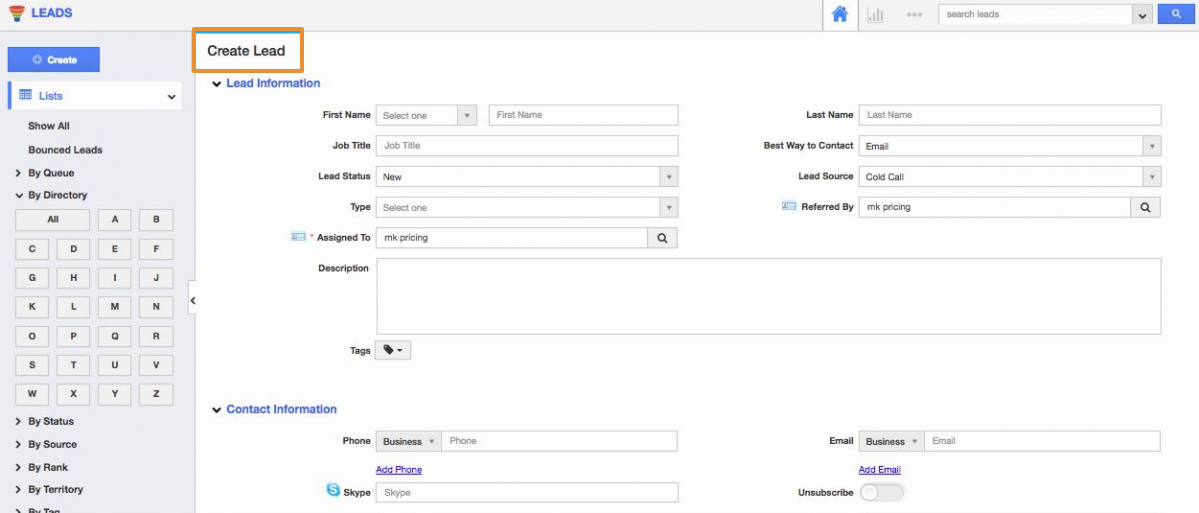This screenshot has width=1199, height=513.
Task: Toggle the Unsubscribe switch
Action: [881, 492]
